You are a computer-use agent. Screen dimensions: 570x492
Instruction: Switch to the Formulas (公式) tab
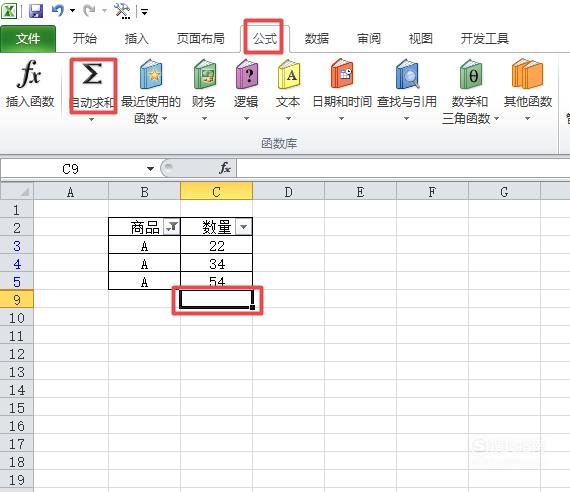click(265, 39)
